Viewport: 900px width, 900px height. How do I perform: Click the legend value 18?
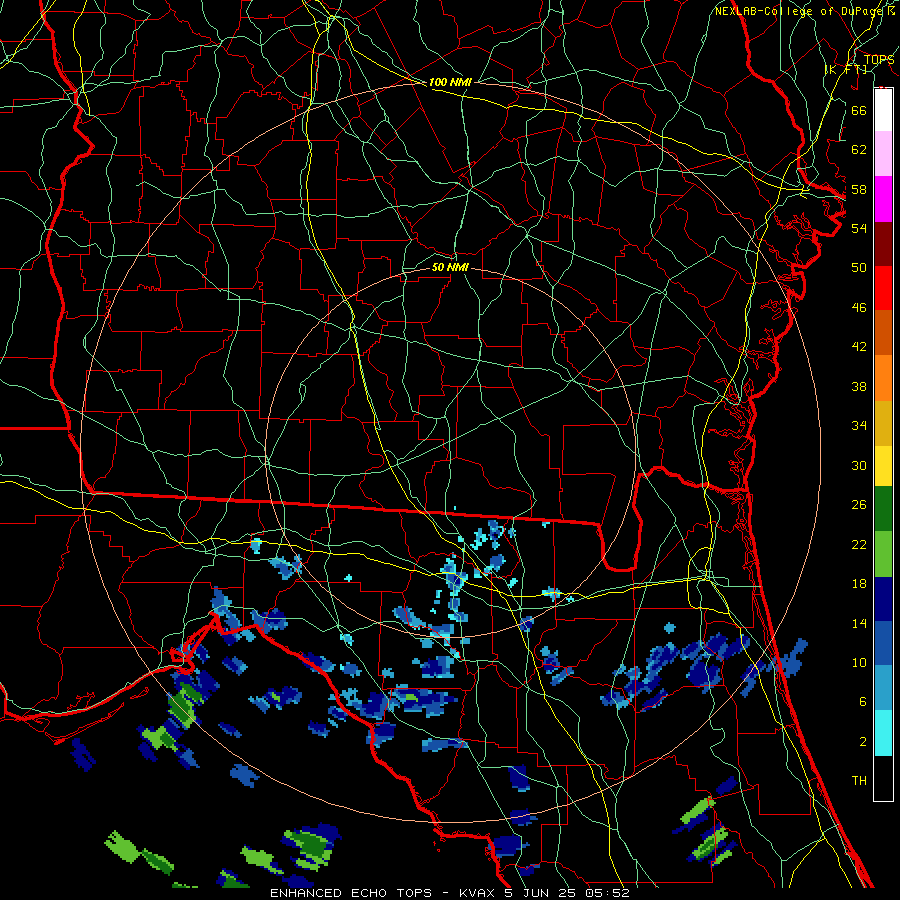(x=859, y=584)
